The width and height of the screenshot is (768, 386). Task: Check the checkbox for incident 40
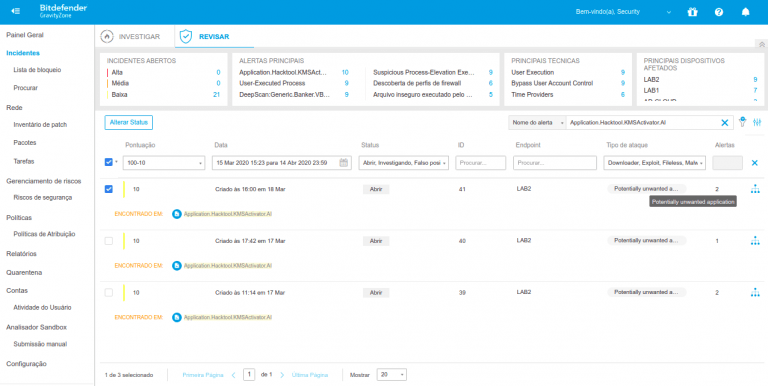pyautogui.click(x=109, y=241)
